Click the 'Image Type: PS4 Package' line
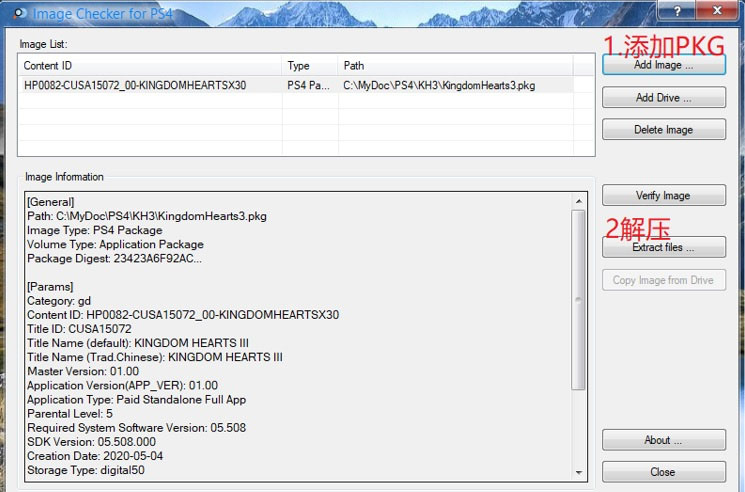 tap(95, 230)
